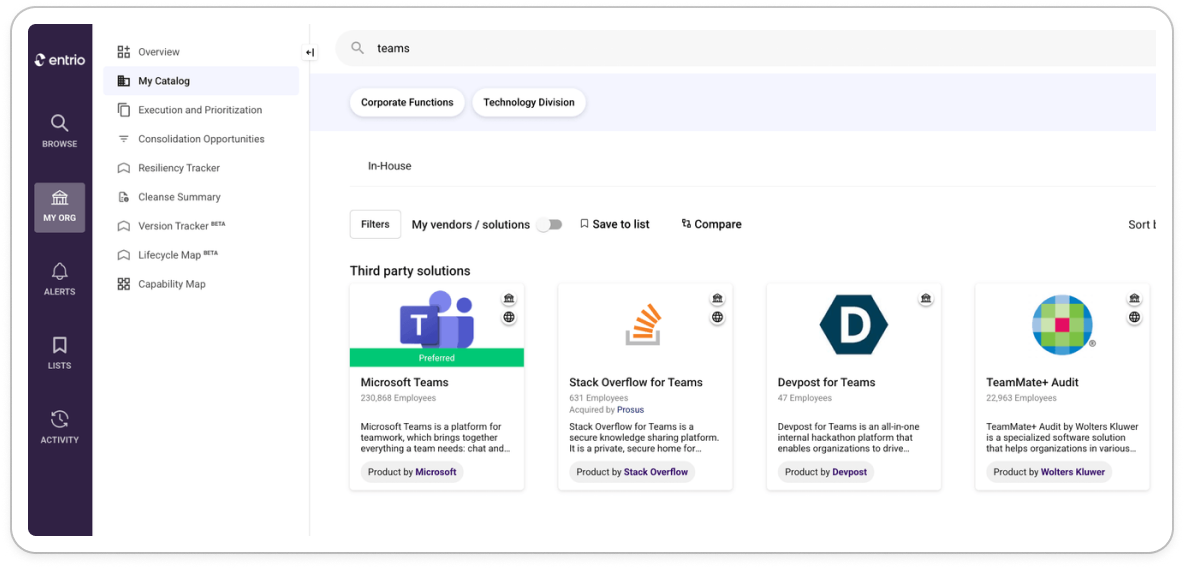Click globe icon on Stack Overflow card

(717, 317)
